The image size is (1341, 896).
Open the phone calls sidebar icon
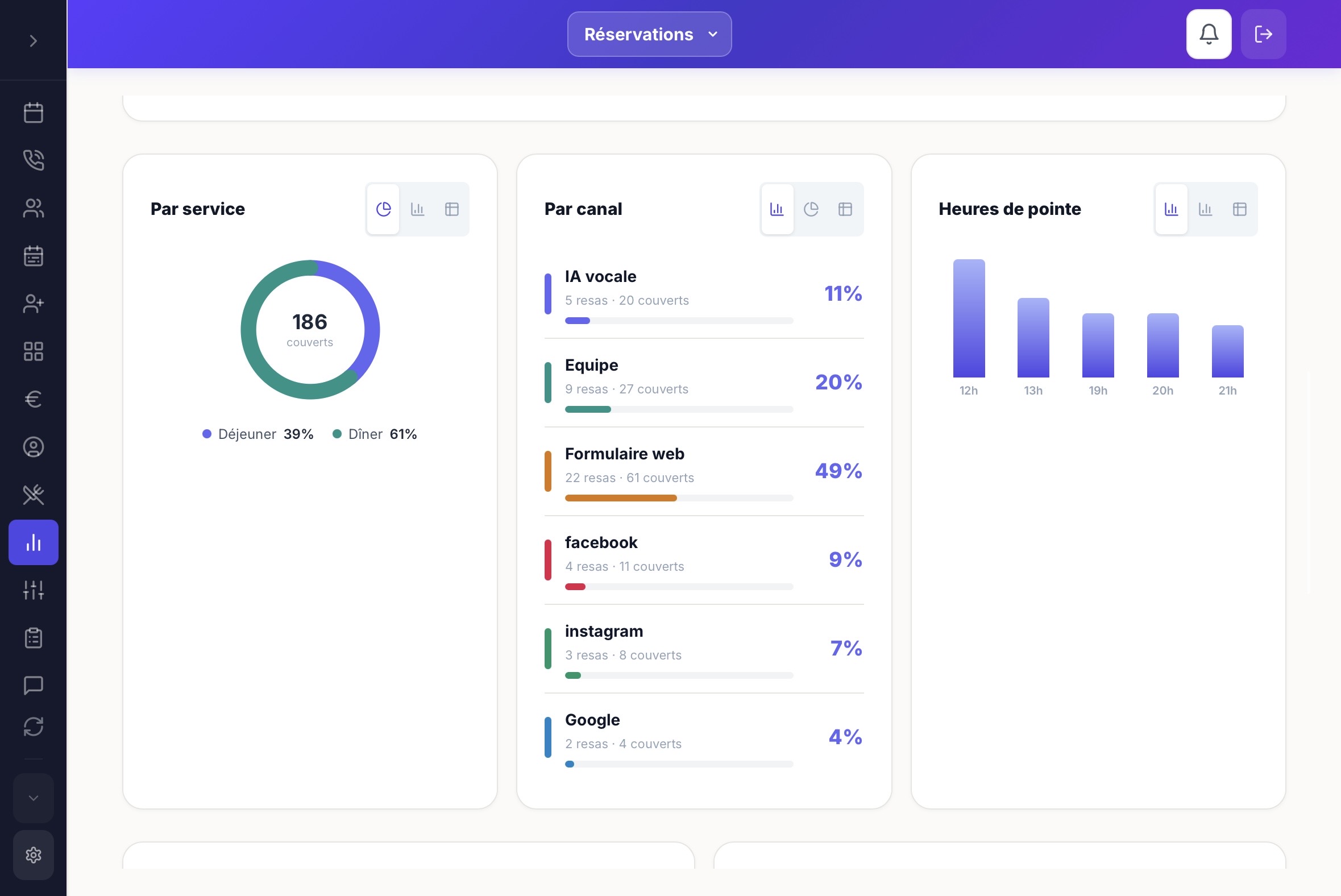pos(33,160)
